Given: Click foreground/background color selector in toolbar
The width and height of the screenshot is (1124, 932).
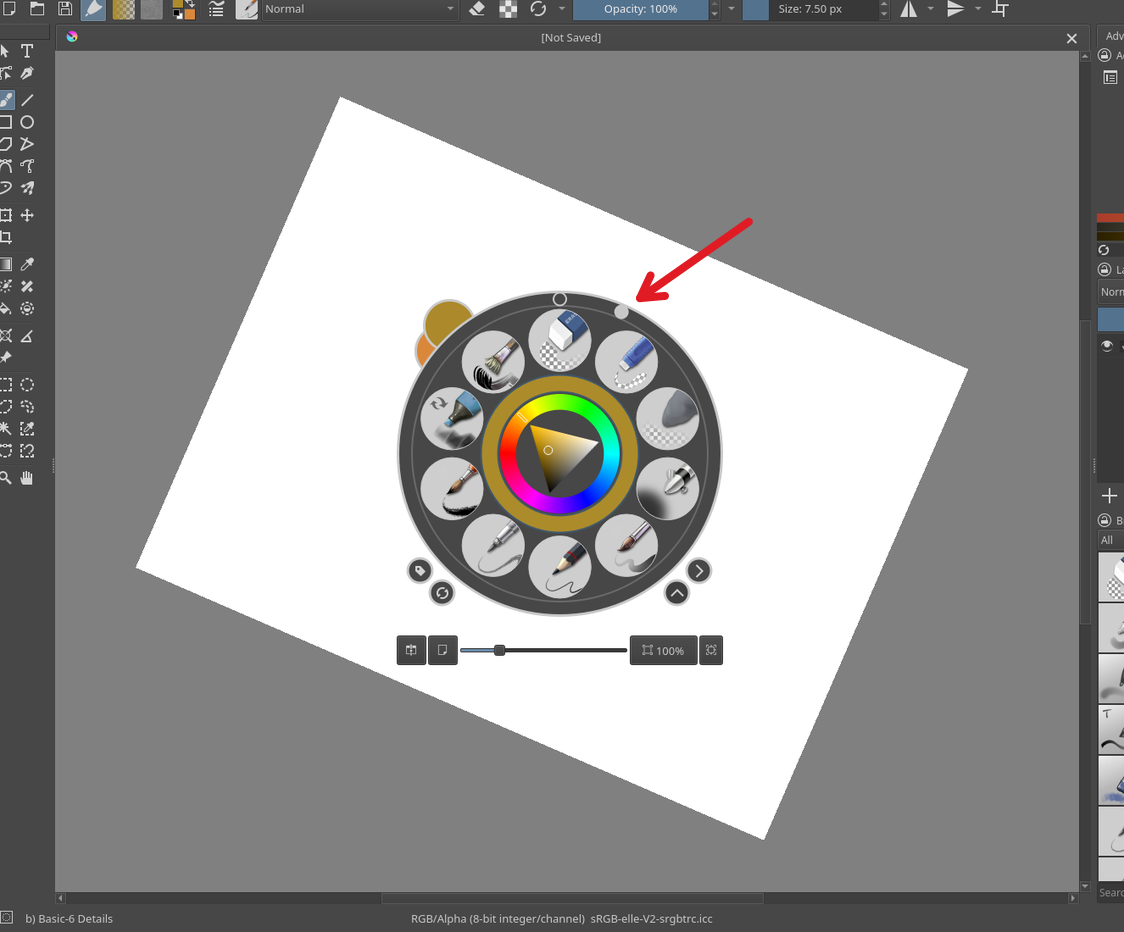Looking at the screenshot, I should tap(184, 9).
